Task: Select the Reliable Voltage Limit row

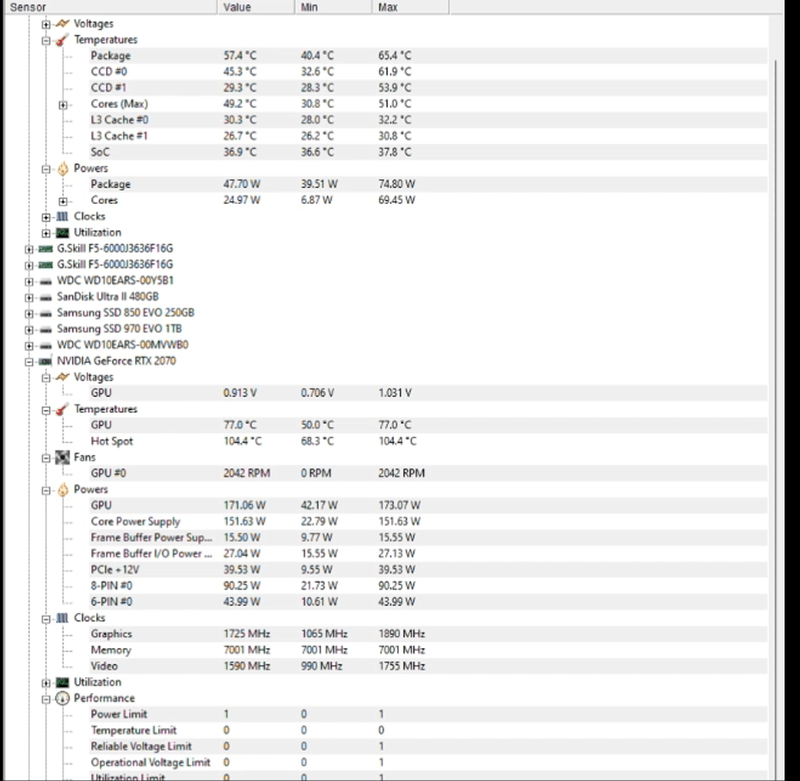Action: click(x=428, y=746)
